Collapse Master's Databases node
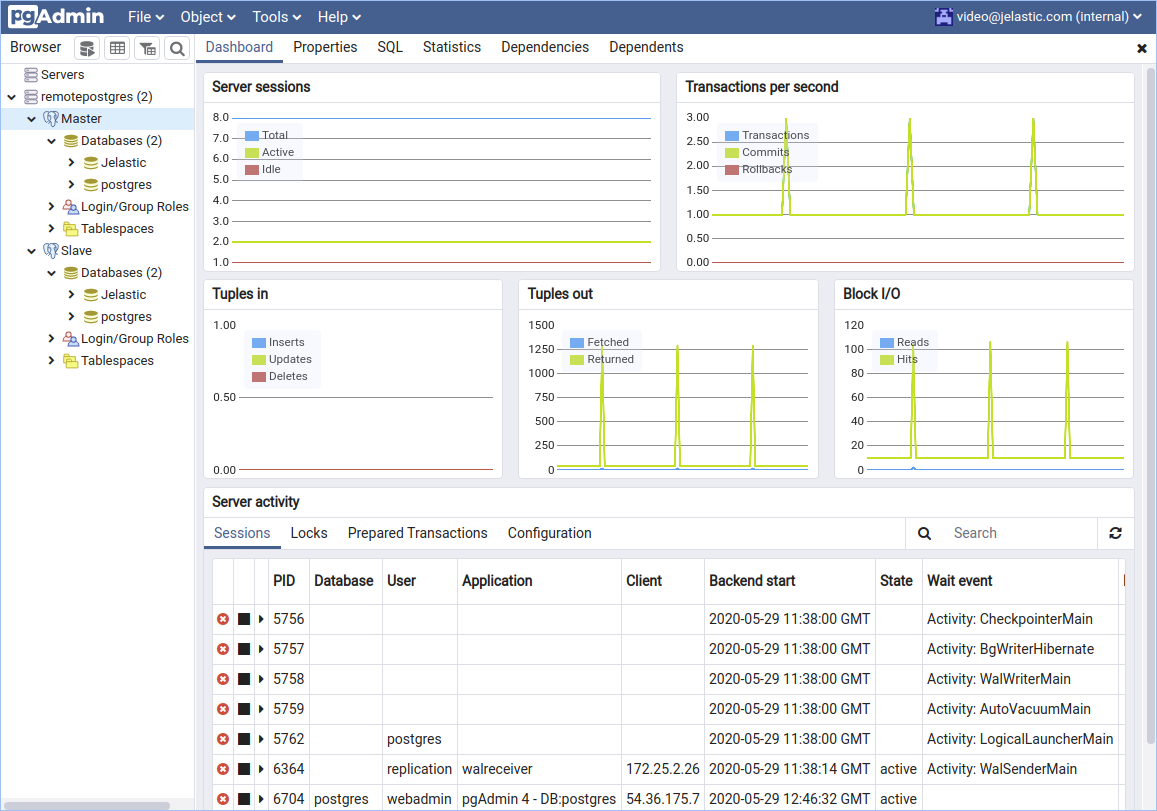Screen dimensions: 1157x811 tap(52, 141)
